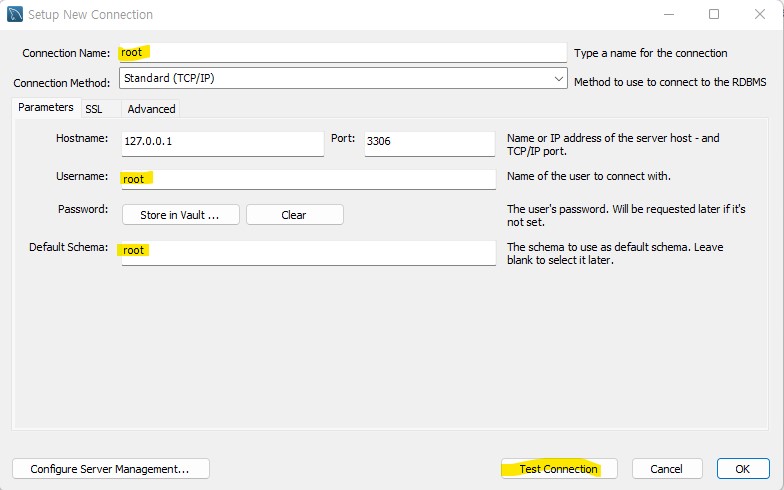Click 'Method to use to connect to the RDBMS' hint
This screenshot has height=490, width=784.
tap(670, 82)
